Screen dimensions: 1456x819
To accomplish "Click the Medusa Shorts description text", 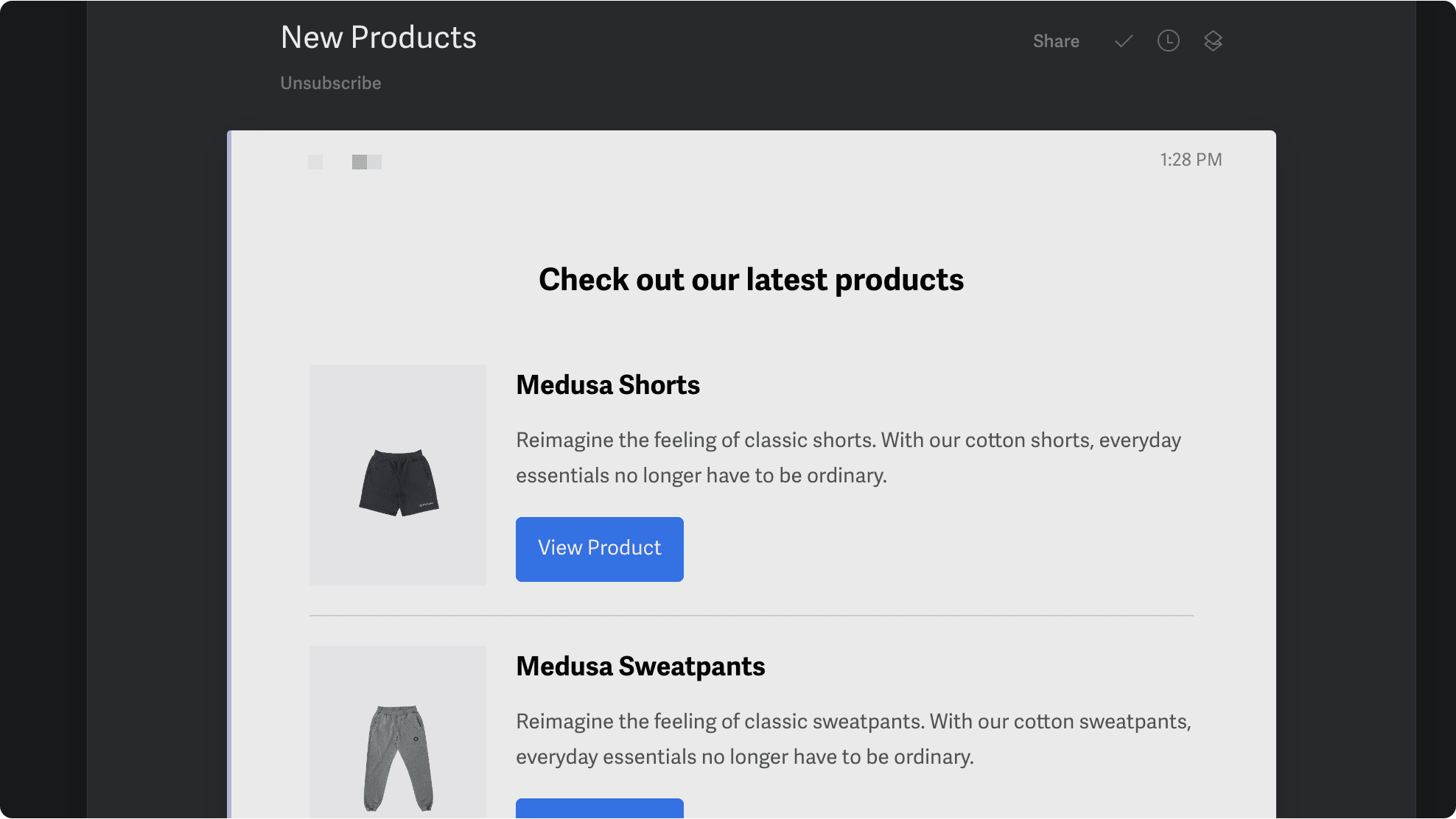I will click(x=847, y=457).
